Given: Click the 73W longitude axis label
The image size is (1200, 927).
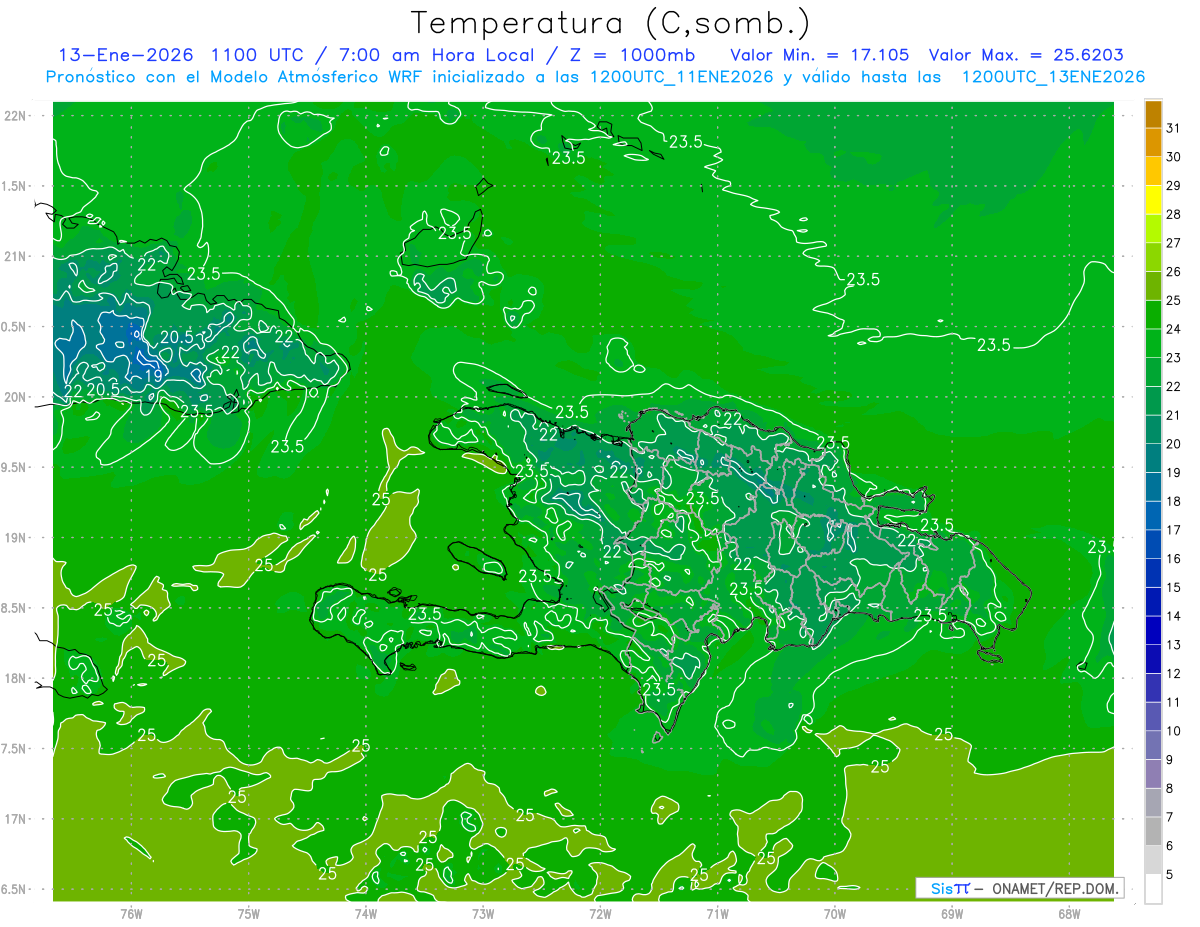Looking at the screenshot, I should tap(483, 913).
